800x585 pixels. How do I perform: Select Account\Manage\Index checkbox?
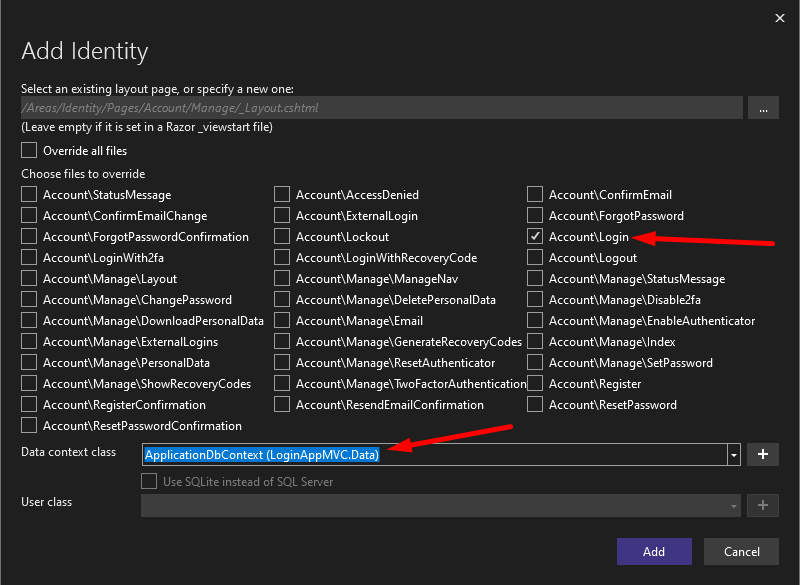(x=536, y=342)
